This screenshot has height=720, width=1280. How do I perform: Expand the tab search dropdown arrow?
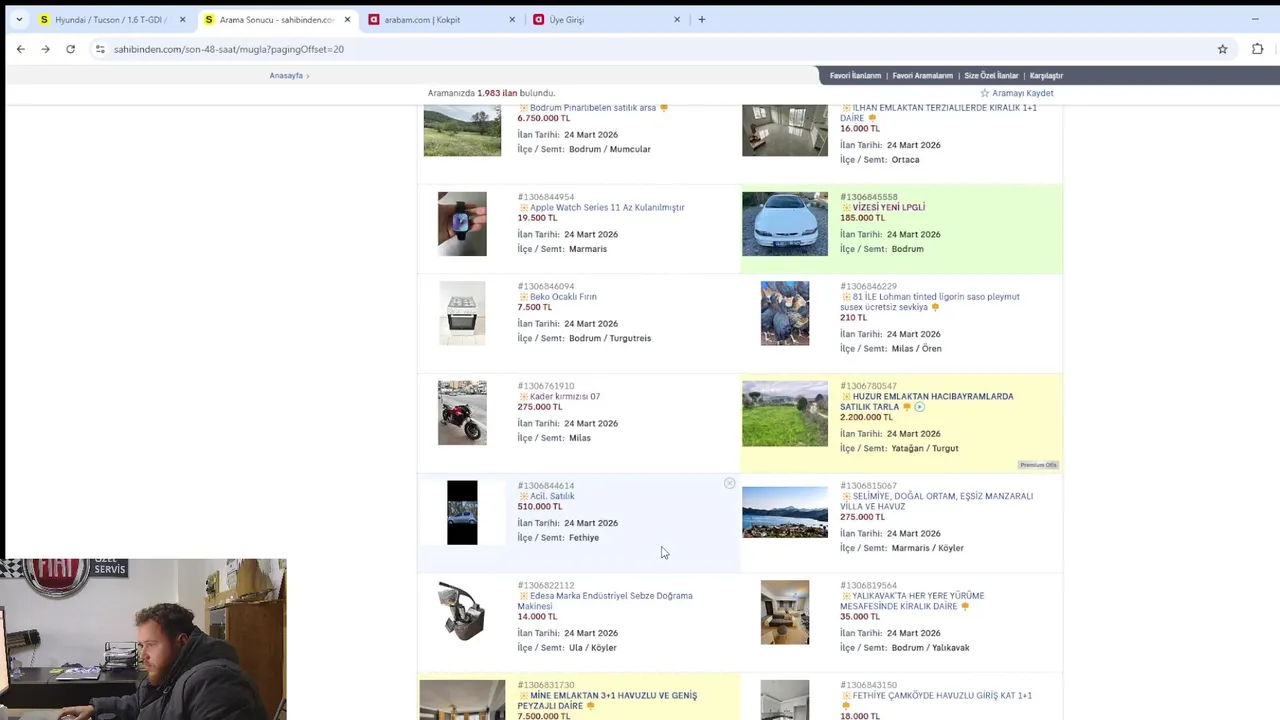(x=18, y=19)
